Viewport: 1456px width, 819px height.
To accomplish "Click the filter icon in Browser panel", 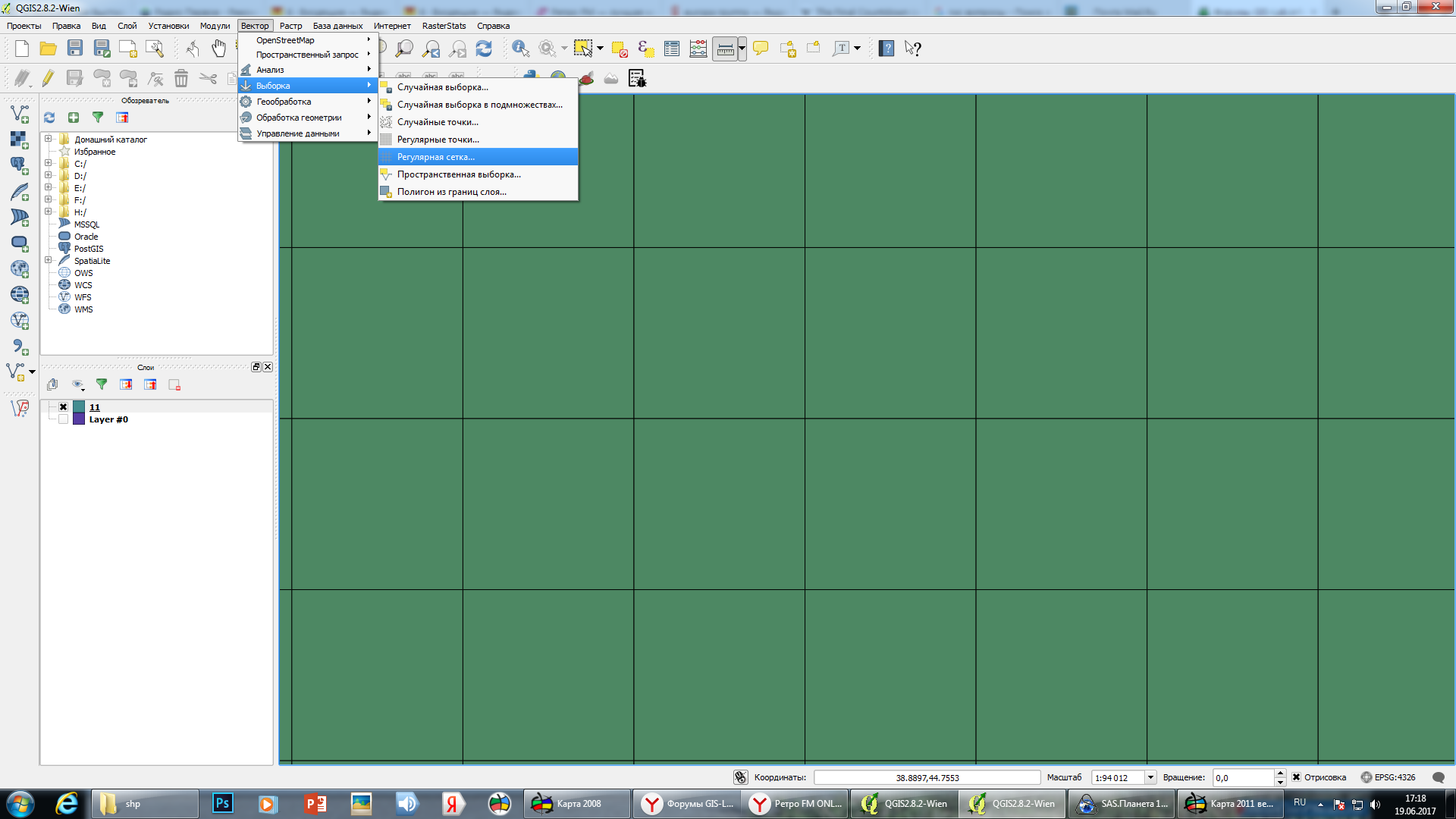I will [98, 118].
